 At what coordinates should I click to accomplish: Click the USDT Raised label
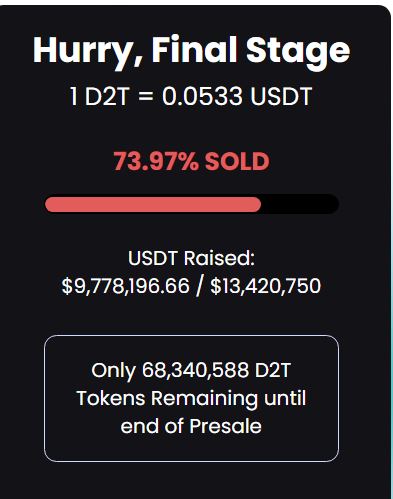[x=191, y=258]
